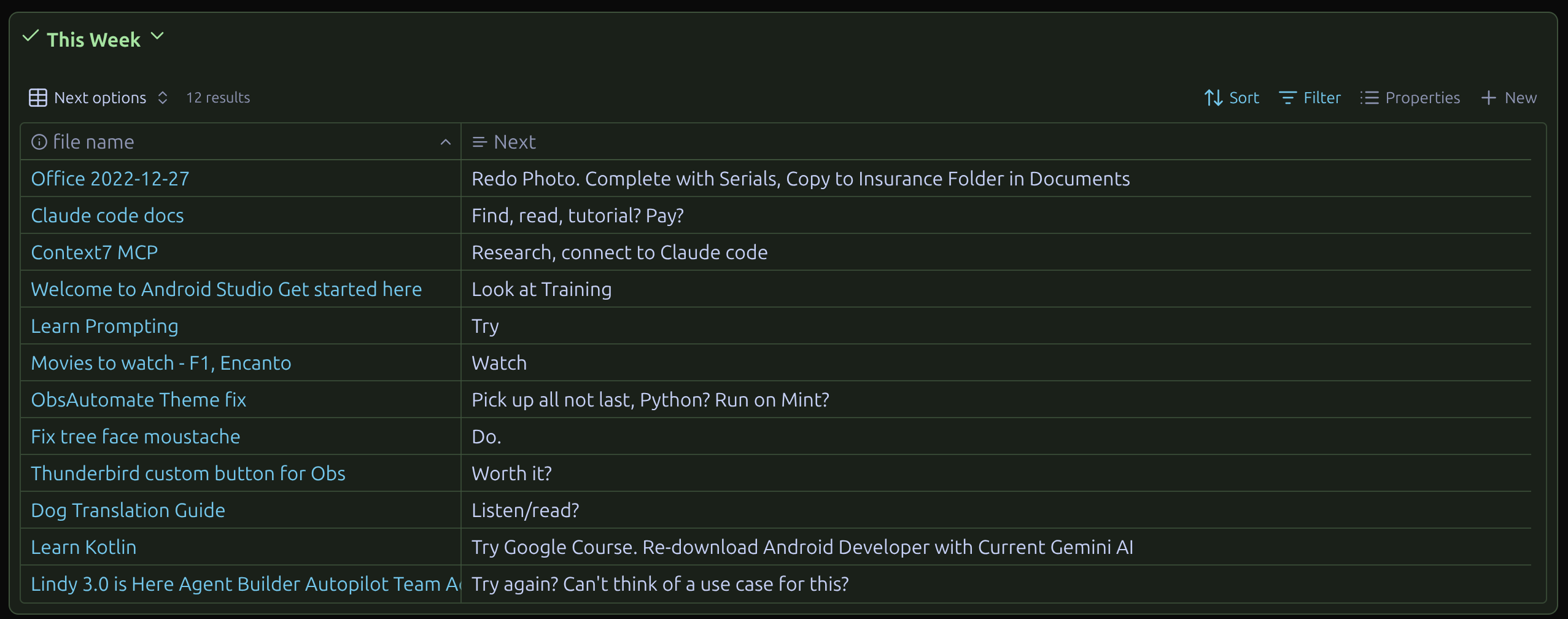Click the file name column header
This screenshot has height=619, width=1568.
pyautogui.click(x=241, y=142)
